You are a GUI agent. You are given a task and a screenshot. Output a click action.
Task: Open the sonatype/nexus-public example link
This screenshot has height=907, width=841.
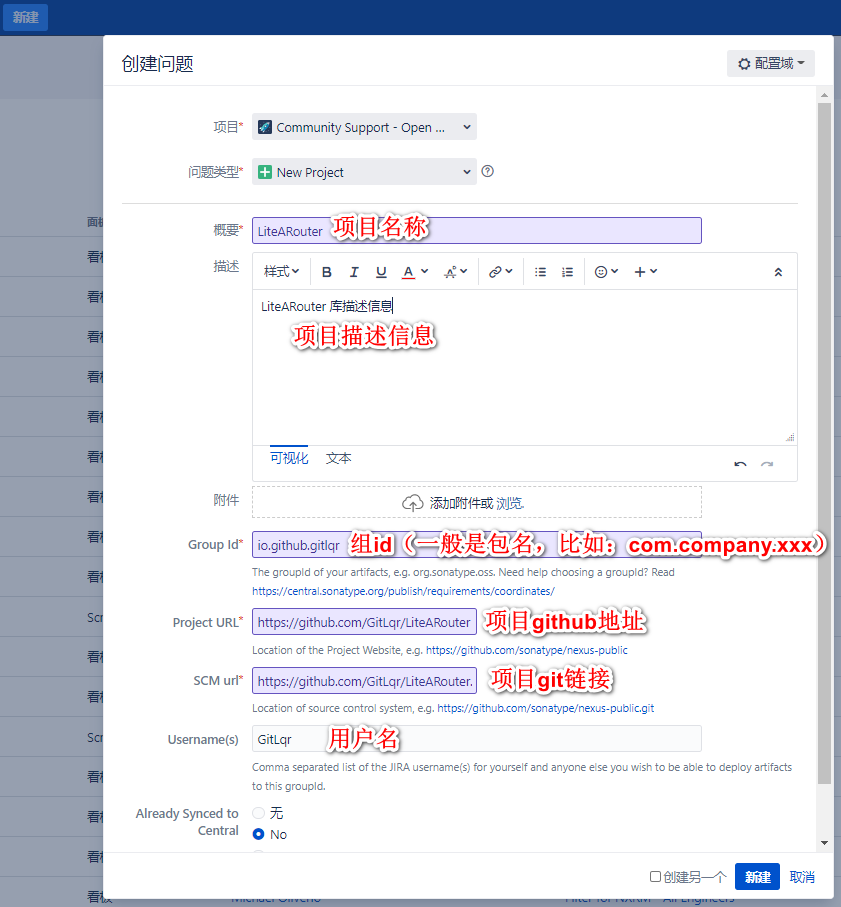[526, 650]
